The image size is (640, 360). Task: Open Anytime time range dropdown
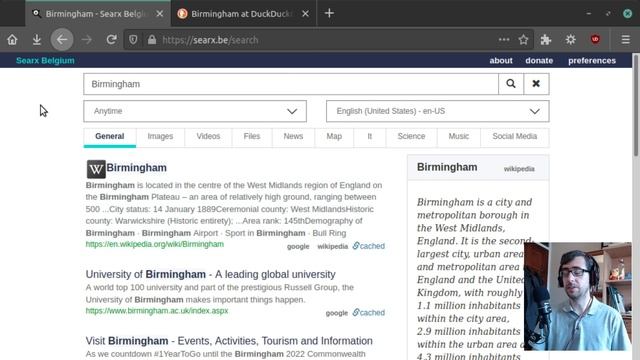coord(195,111)
